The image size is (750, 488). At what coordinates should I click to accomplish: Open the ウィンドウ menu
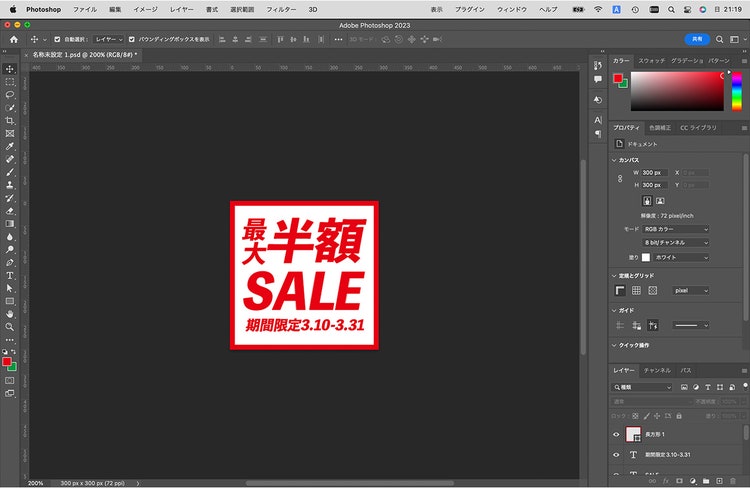(512, 10)
